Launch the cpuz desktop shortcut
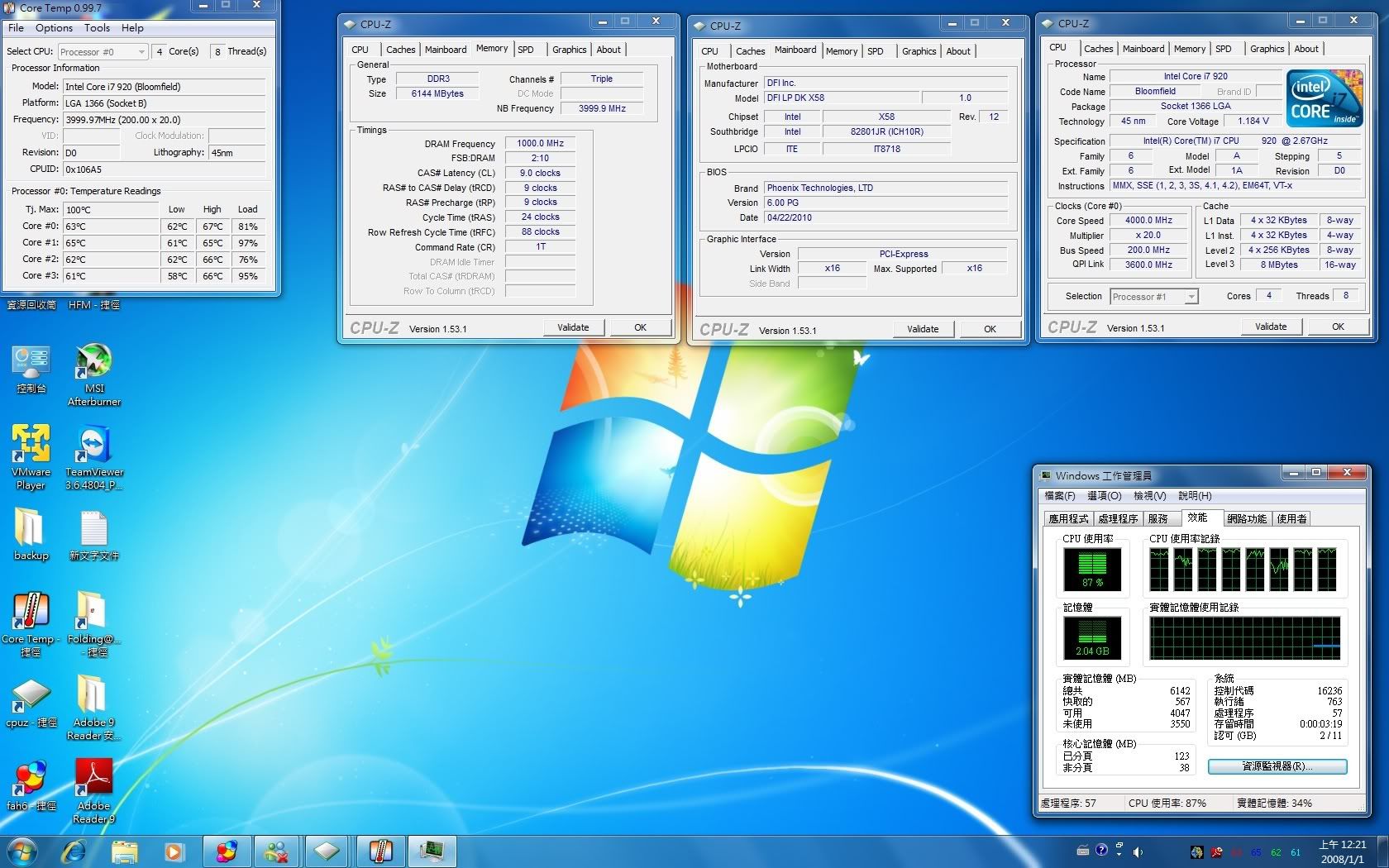 tap(31, 703)
